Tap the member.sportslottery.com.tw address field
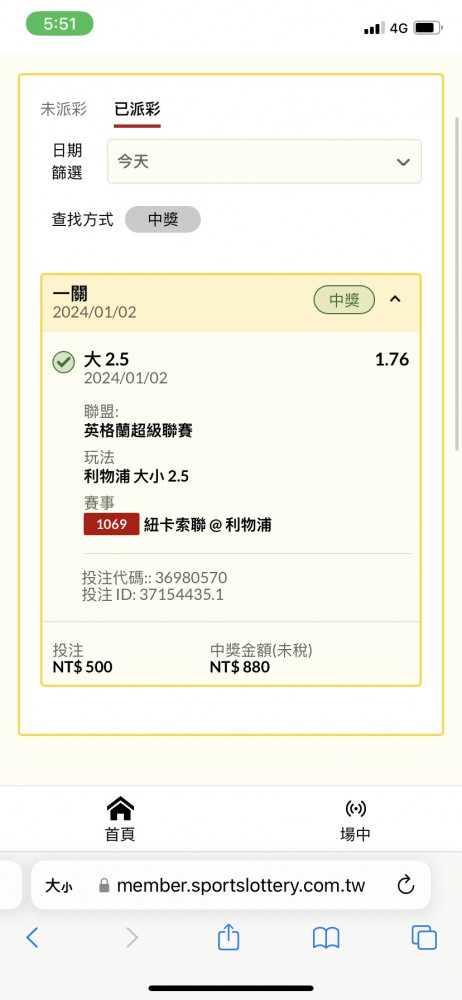 coord(231,885)
